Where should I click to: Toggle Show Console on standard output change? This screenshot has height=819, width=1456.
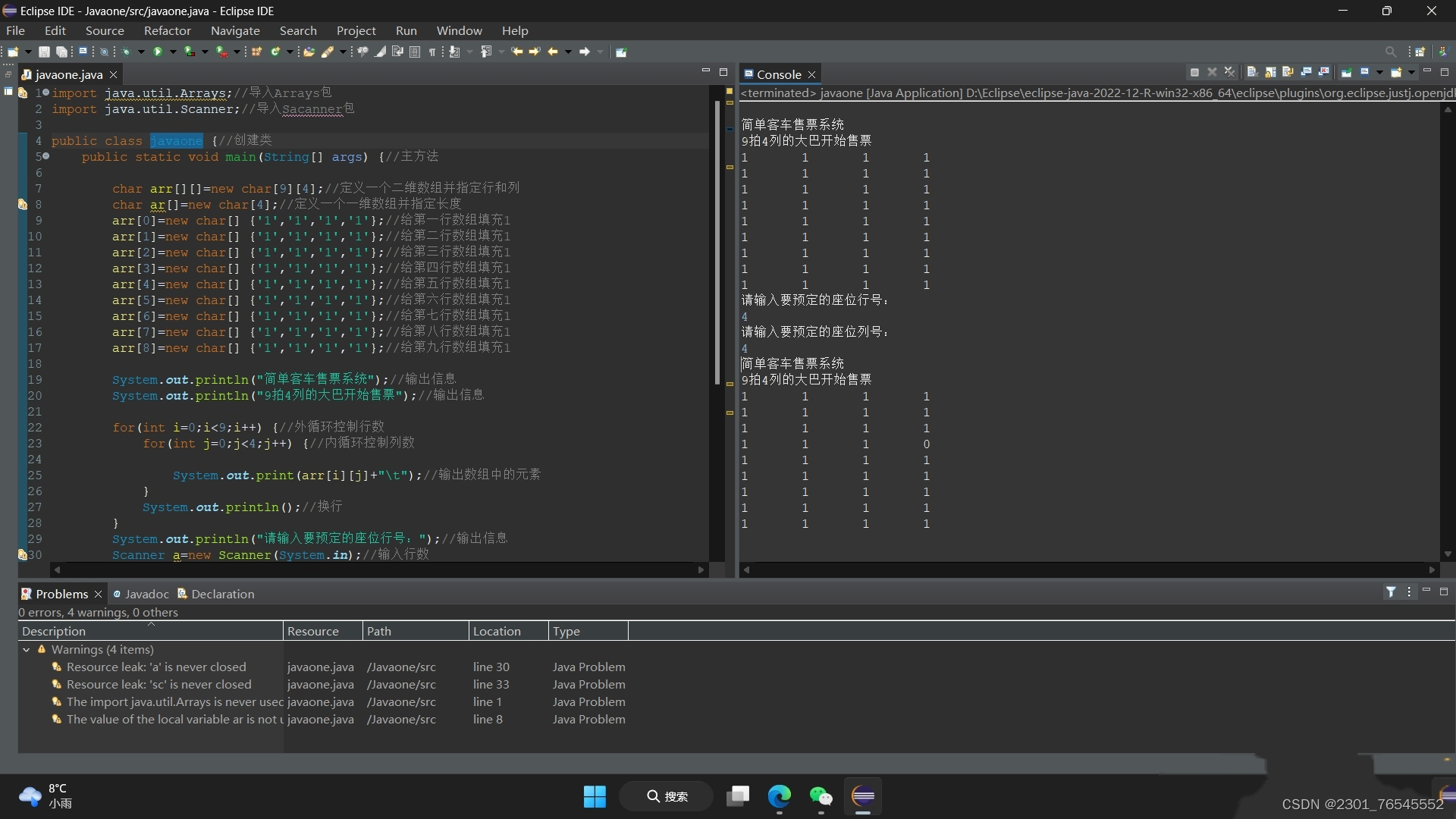(x=1306, y=72)
